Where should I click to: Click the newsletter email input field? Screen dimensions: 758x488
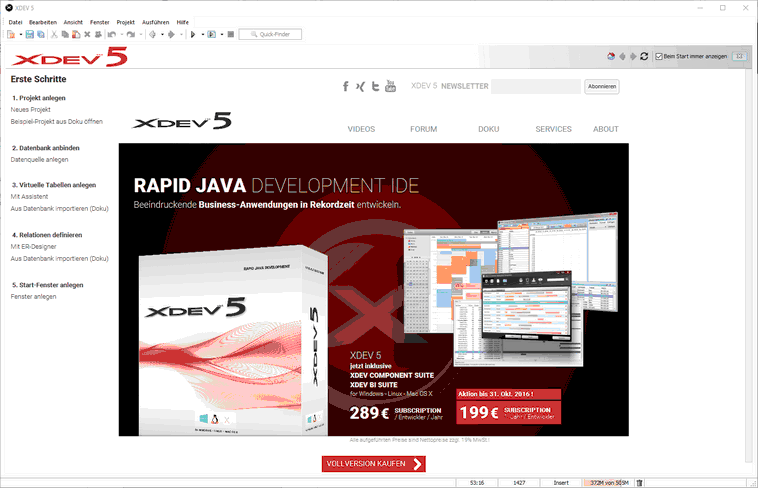[536, 87]
